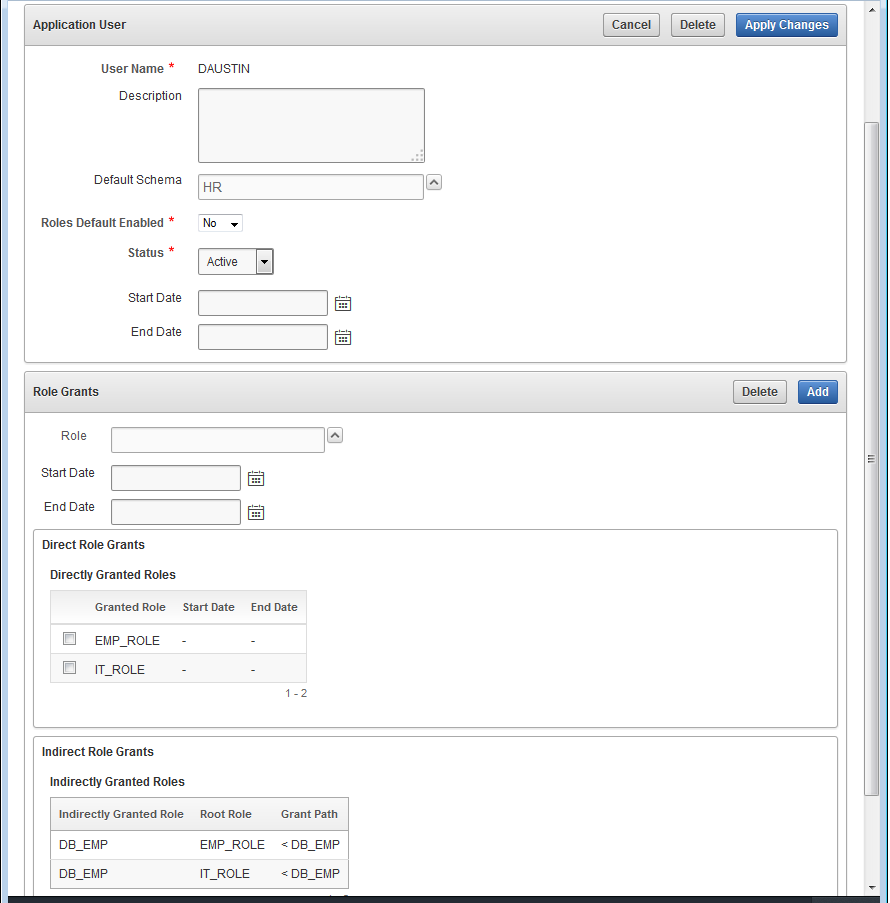
Task: Click the vertical page scrollbar
Action: [x=871, y=457]
